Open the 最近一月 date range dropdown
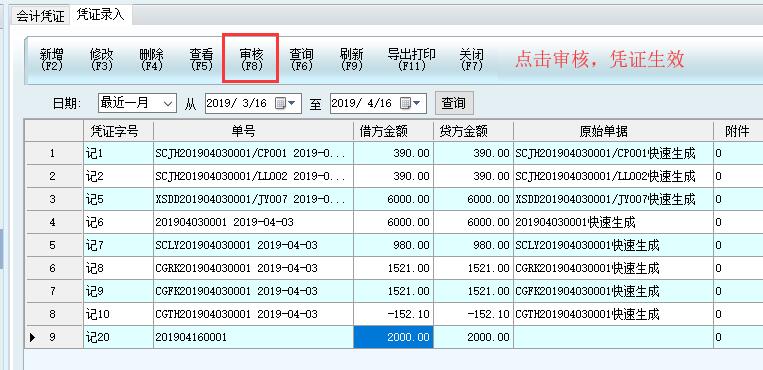This screenshot has height=370, width=763. point(137,103)
